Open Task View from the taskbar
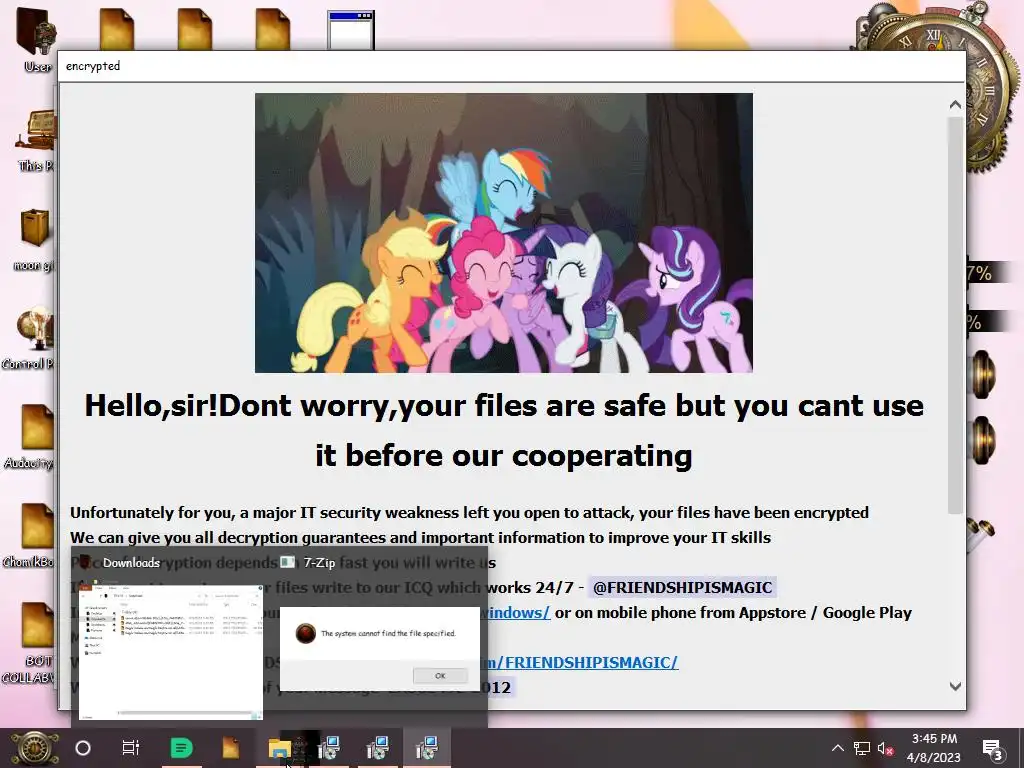Screen dimensions: 1024x768 point(131,748)
